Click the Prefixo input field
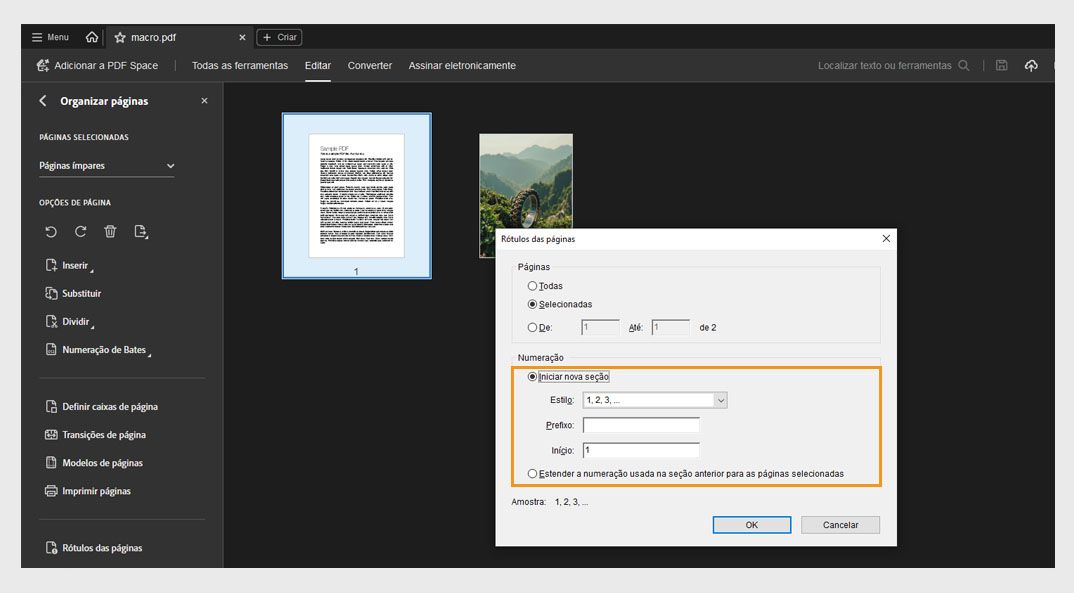Screen dimensions: 1074x593 [x=641, y=425]
